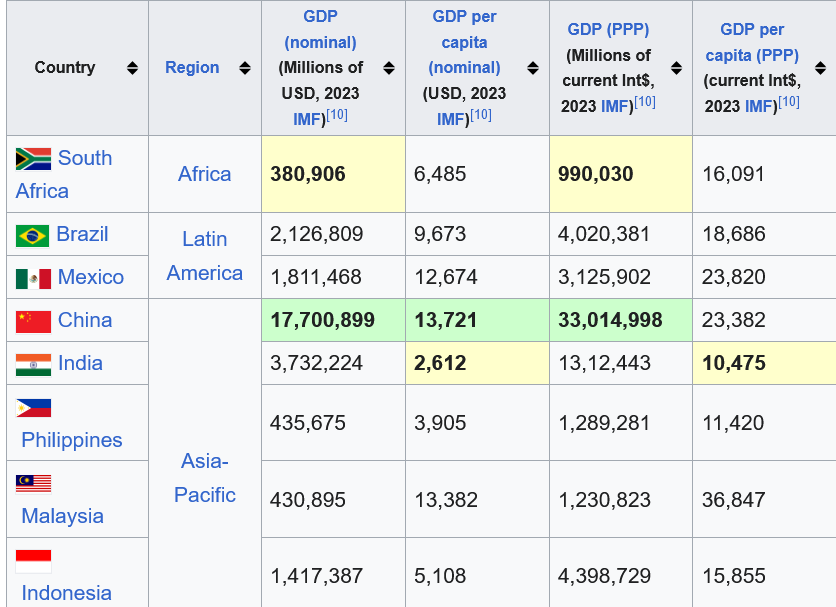Image resolution: width=836 pixels, height=607 pixels.
Task: Sort by GDP (PPP) using sort arrows
Action: click(676, 68)
